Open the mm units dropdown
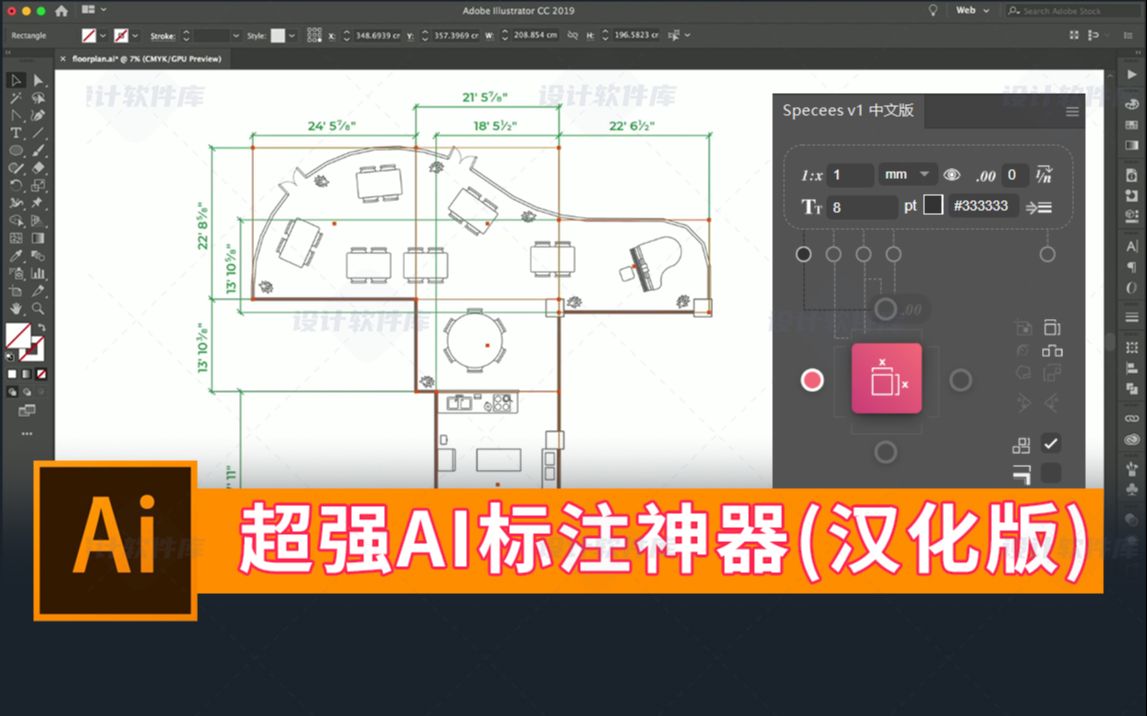Screen dimensions: 1147x716 [x=907, y=175]
